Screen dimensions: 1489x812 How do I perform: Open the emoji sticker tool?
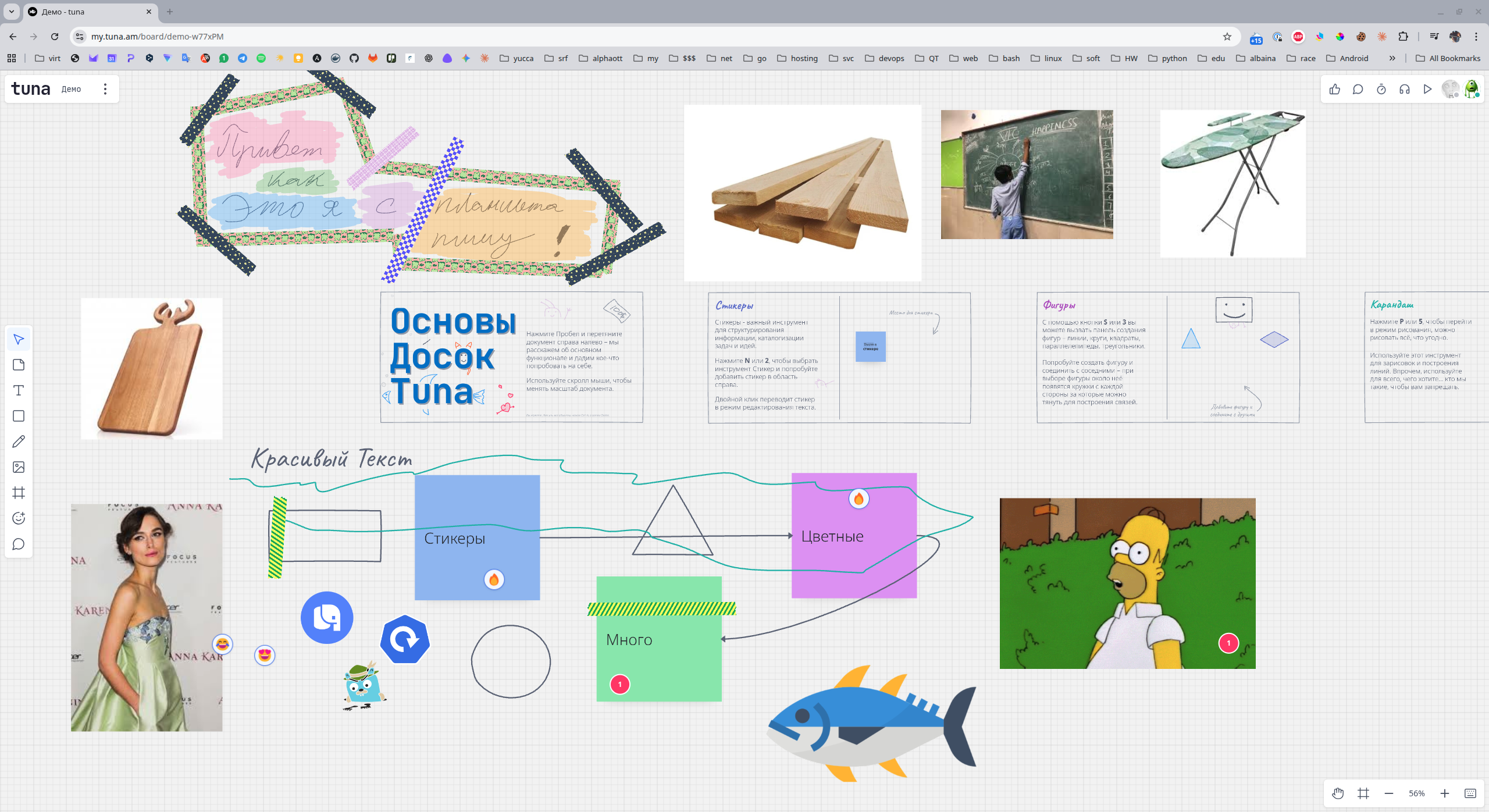pos(19,518)
